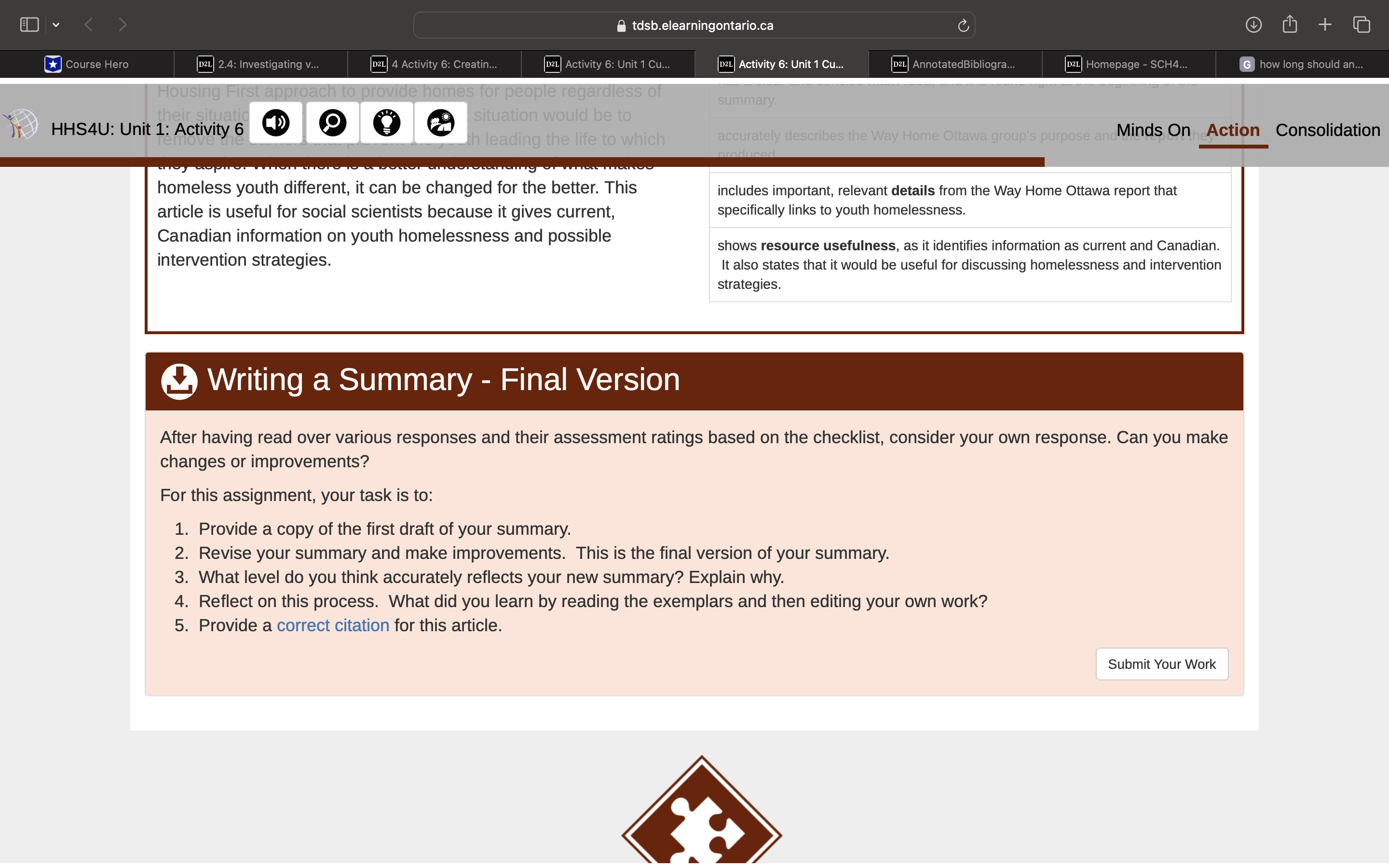Image resolution: width=1389 pixels, height=868 pixels.
Task: Open a new tab with the plus icon
Action: click(1324, 24)
